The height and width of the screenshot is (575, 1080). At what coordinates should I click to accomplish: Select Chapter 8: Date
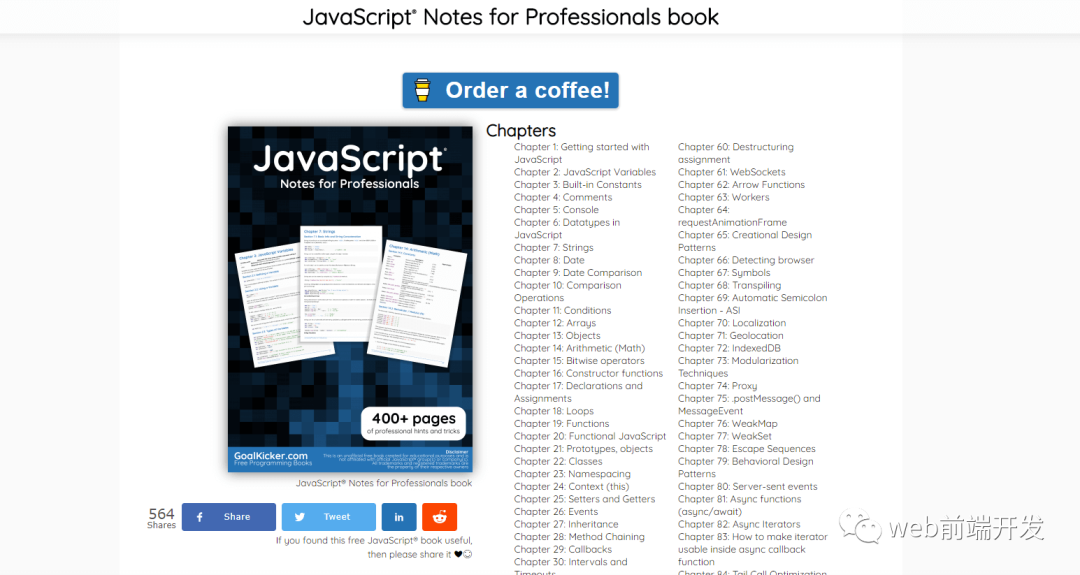tap(549, 260)
